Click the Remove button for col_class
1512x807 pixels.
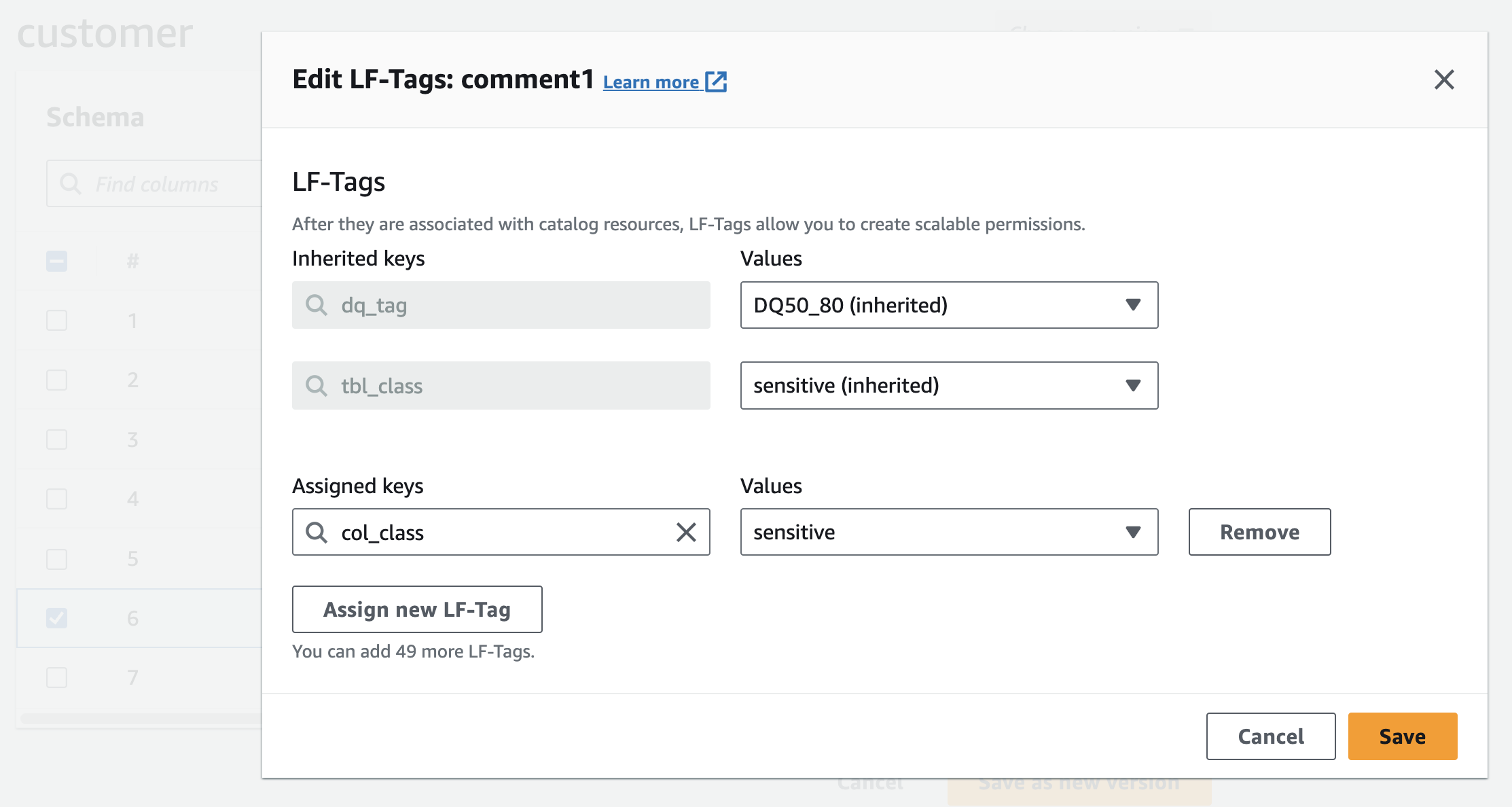[1259, 532]
